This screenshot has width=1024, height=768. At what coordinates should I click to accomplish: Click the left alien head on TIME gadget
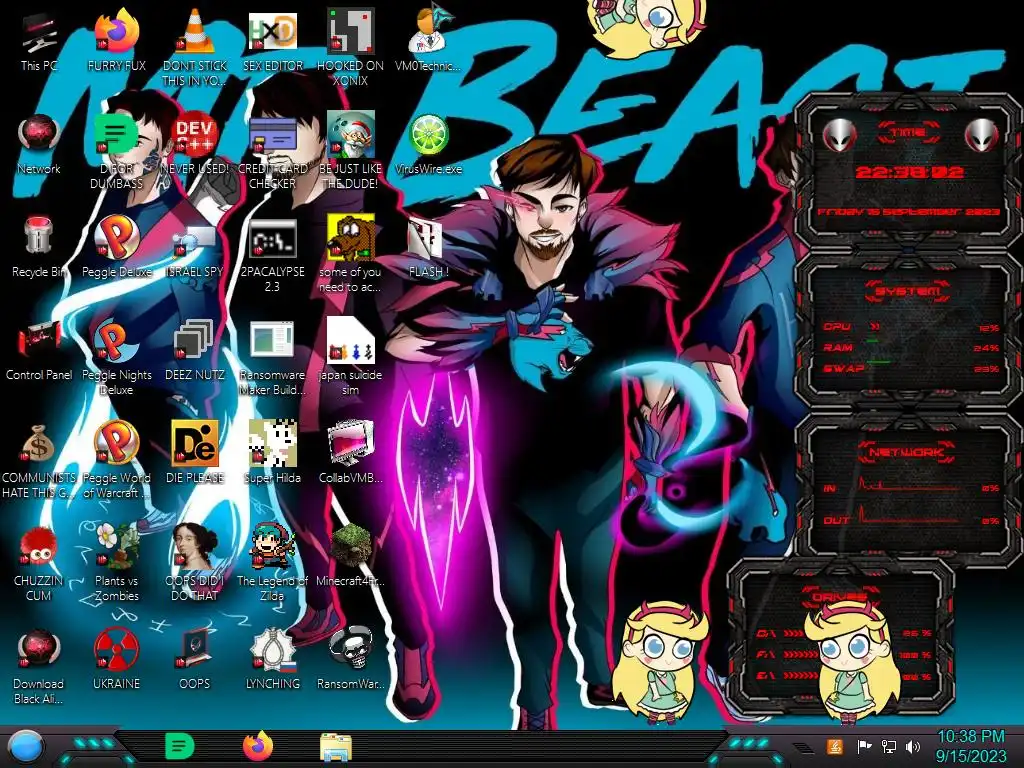[x=838, y=136]
